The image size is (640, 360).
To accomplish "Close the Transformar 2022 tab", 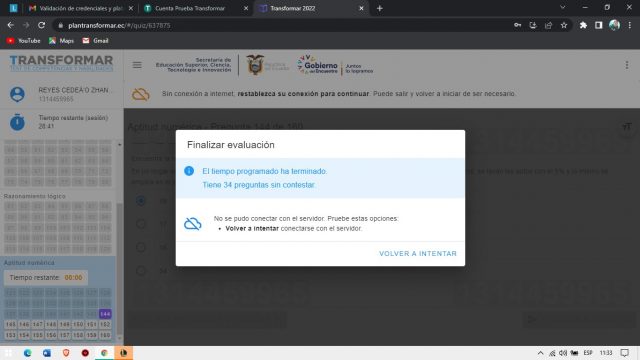I will (361, 8).
